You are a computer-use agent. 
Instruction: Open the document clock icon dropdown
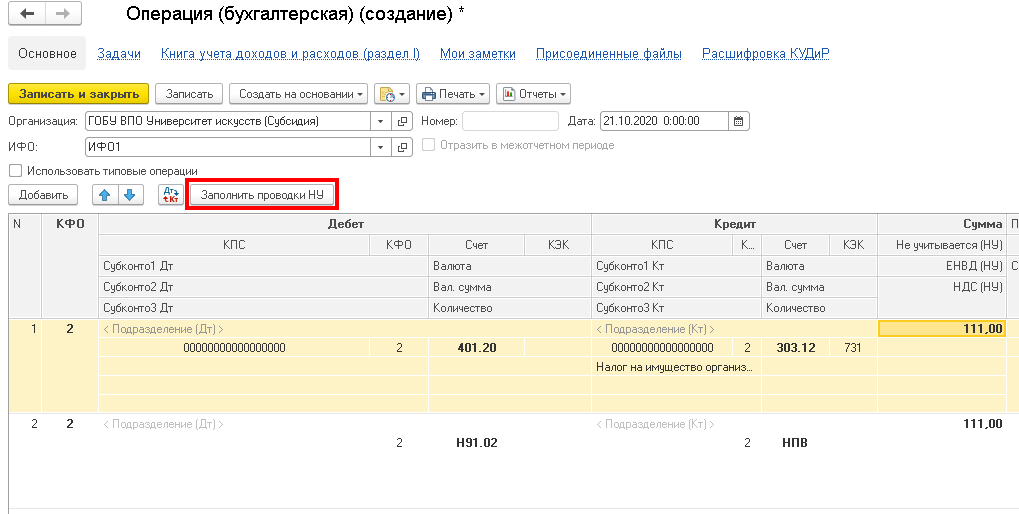(x=391, y=94)
